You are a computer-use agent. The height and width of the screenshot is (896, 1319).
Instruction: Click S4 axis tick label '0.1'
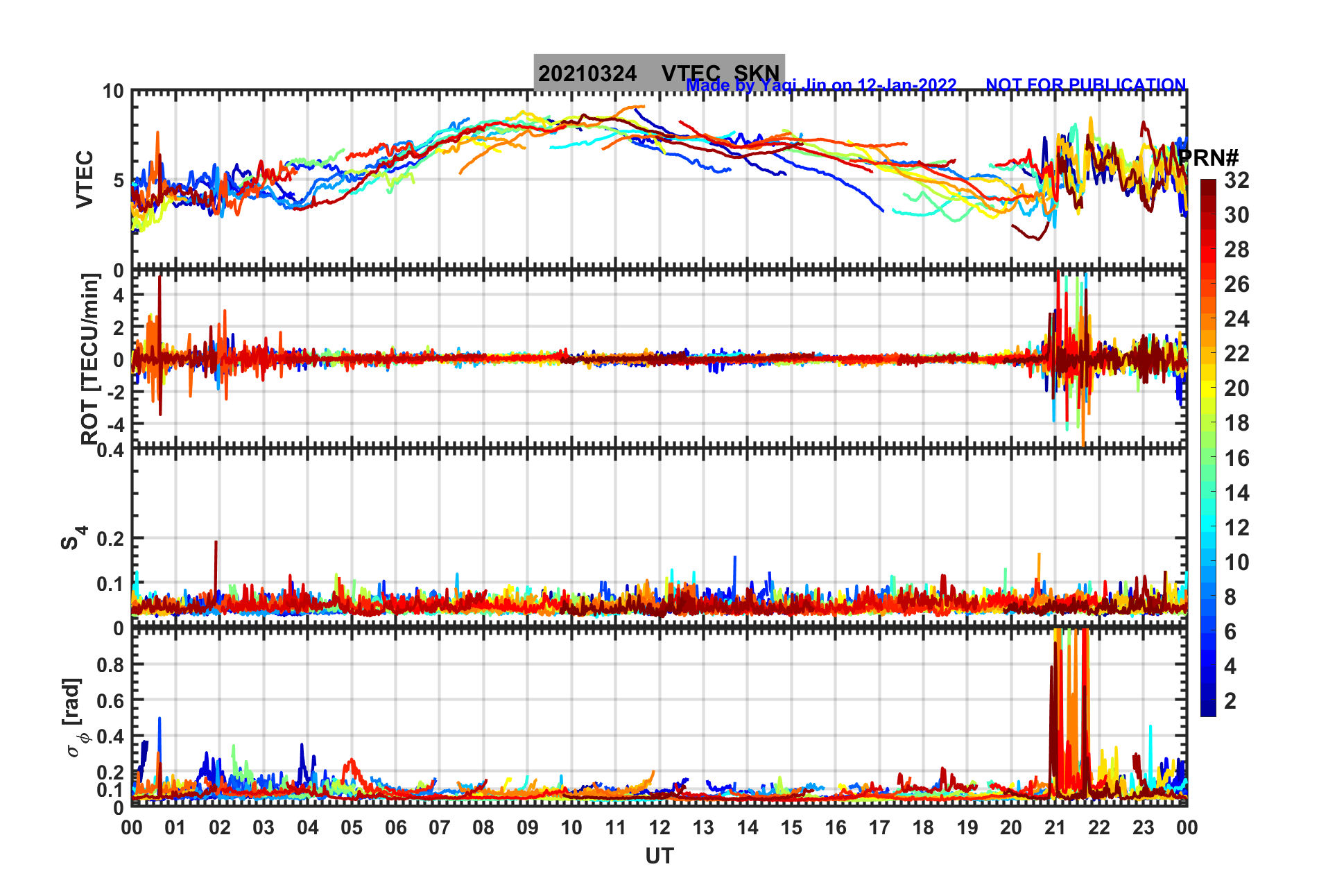pyautogui.click(x=110, y=584)
